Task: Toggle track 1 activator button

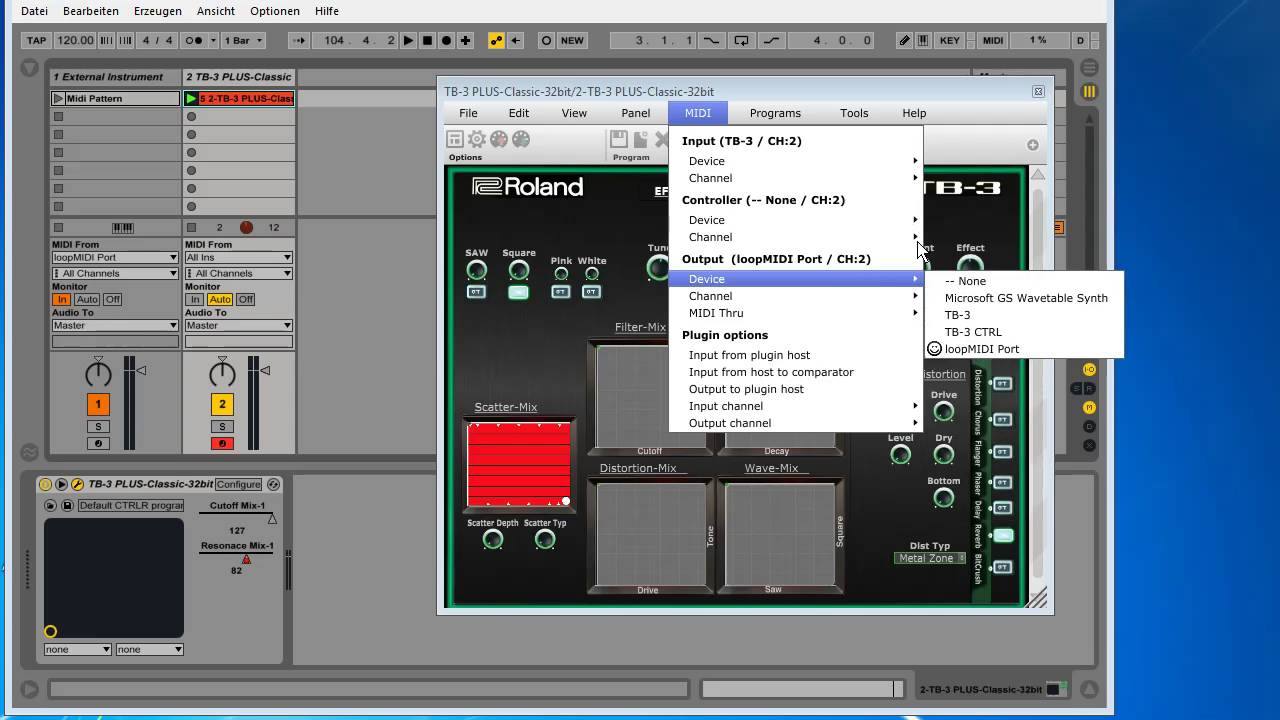Action: pyautogui.click(x=98, y=404)
